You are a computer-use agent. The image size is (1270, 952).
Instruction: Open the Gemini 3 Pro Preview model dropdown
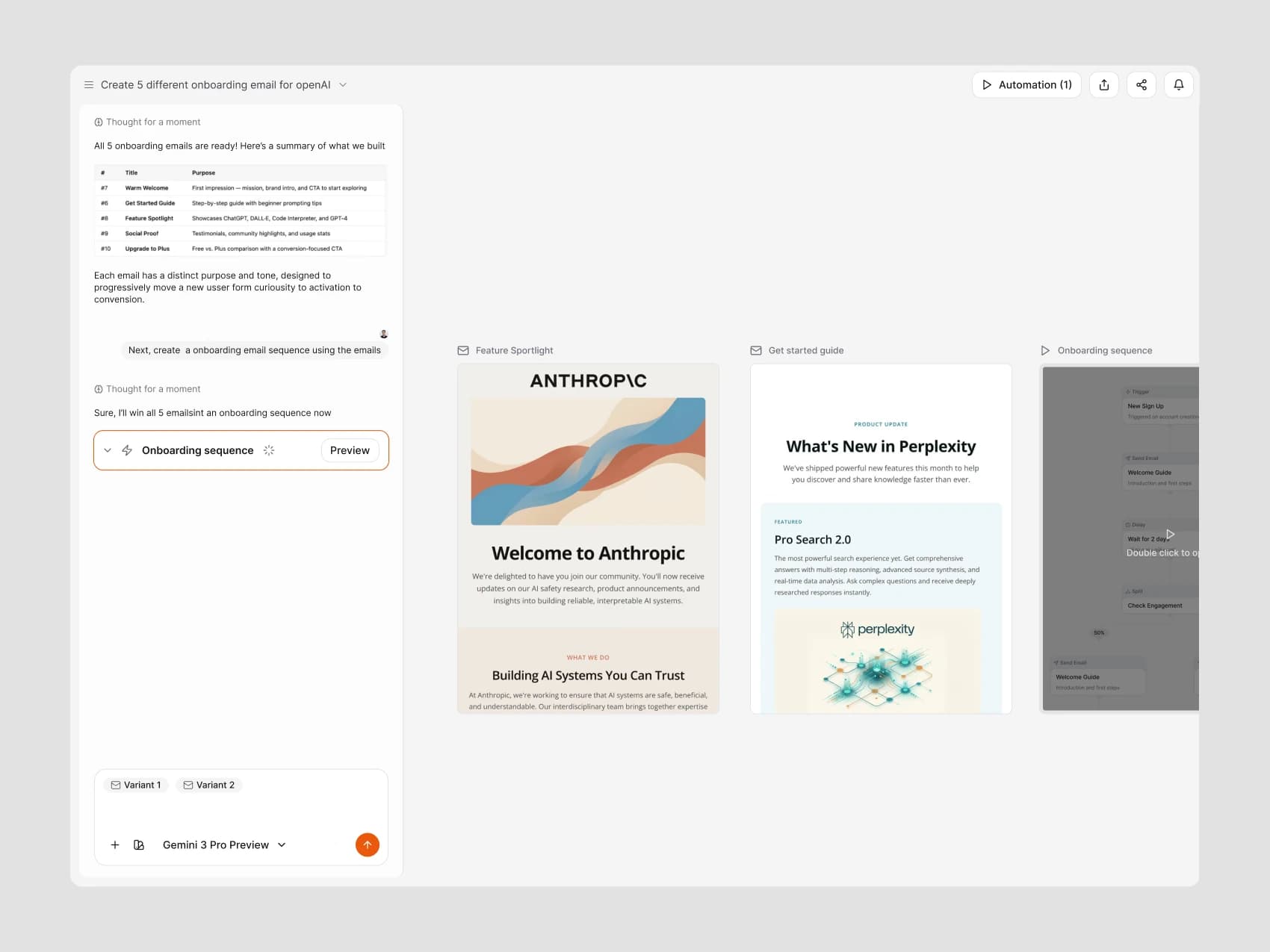click(x=224, y=844)
